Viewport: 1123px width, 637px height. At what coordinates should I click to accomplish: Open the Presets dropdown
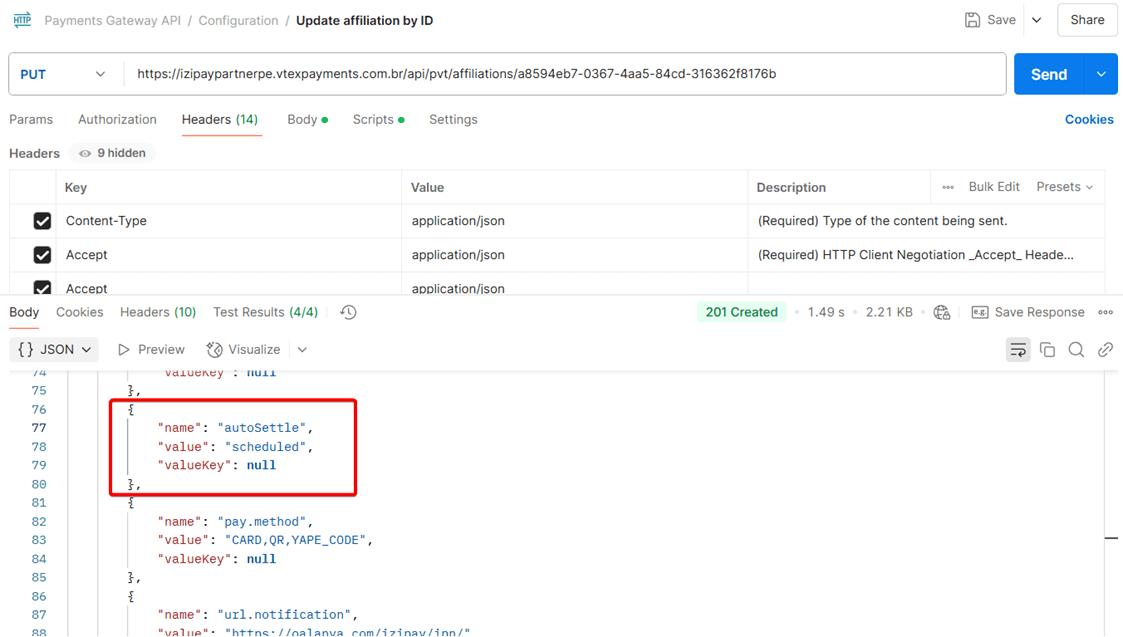(x=1065, y=187)
